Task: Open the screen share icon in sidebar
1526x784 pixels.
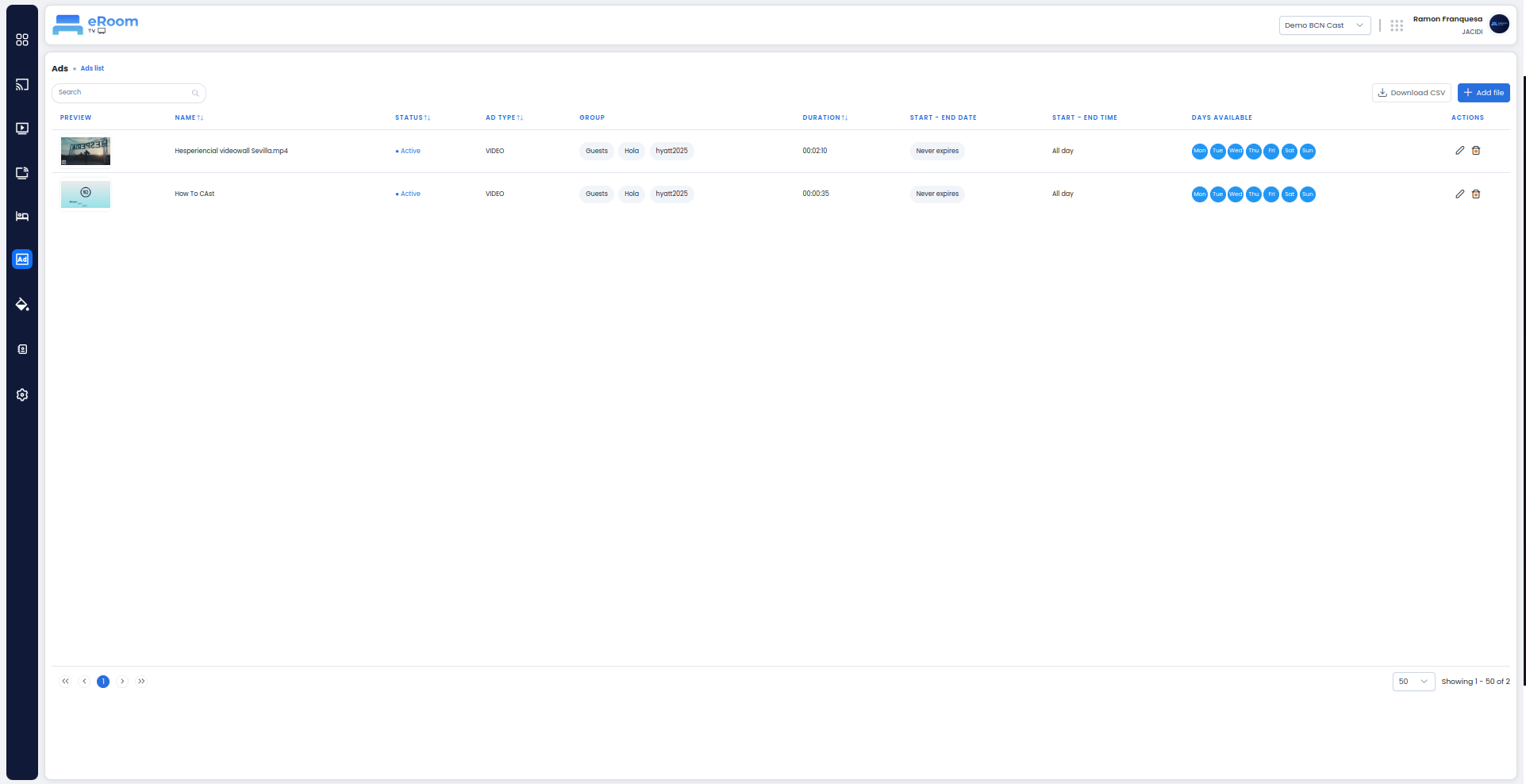Action: tap(22, 173)
